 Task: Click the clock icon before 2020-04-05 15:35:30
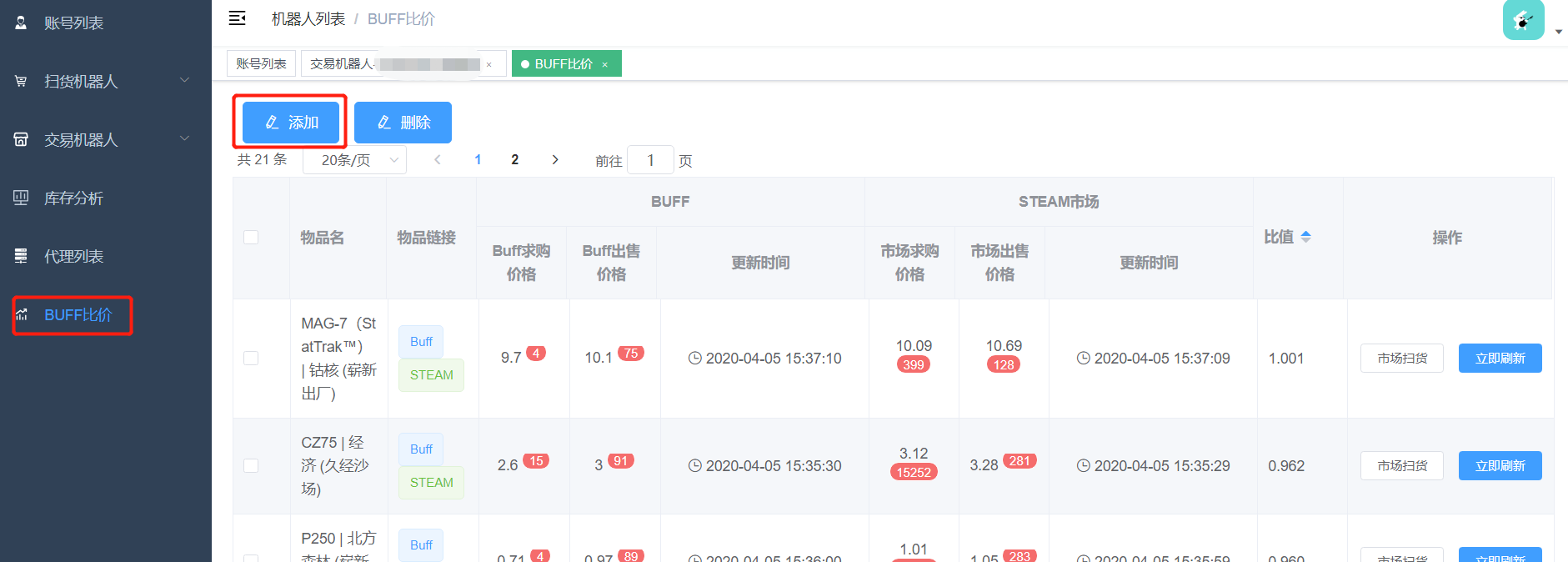point(695,465)
